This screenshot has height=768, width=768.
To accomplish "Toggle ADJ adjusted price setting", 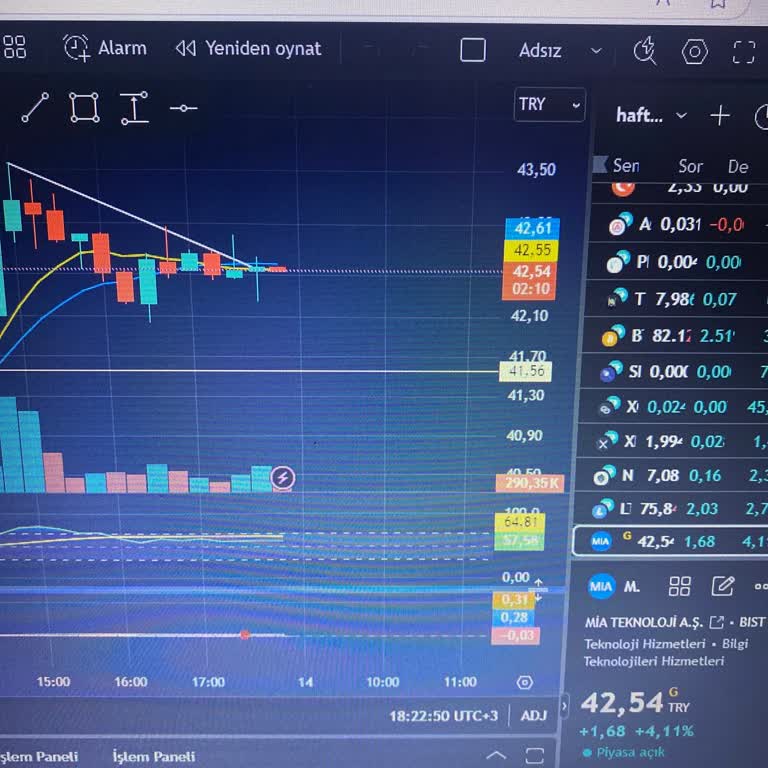I will [534, 716].
